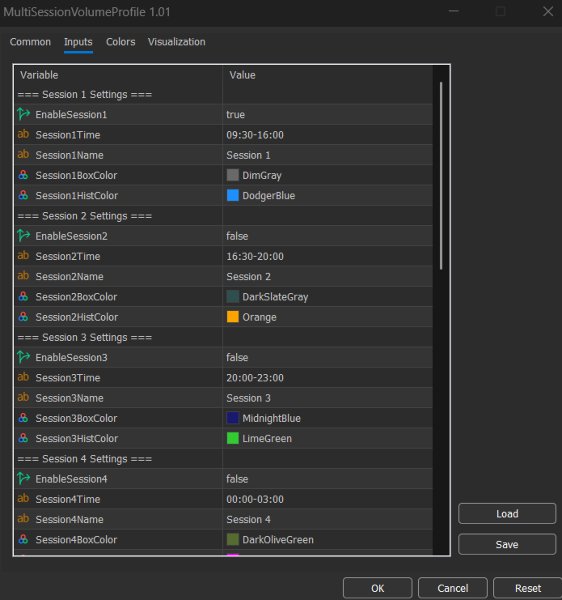Click the boolean icon beside EnableSession2

click(x=23, y=236)
